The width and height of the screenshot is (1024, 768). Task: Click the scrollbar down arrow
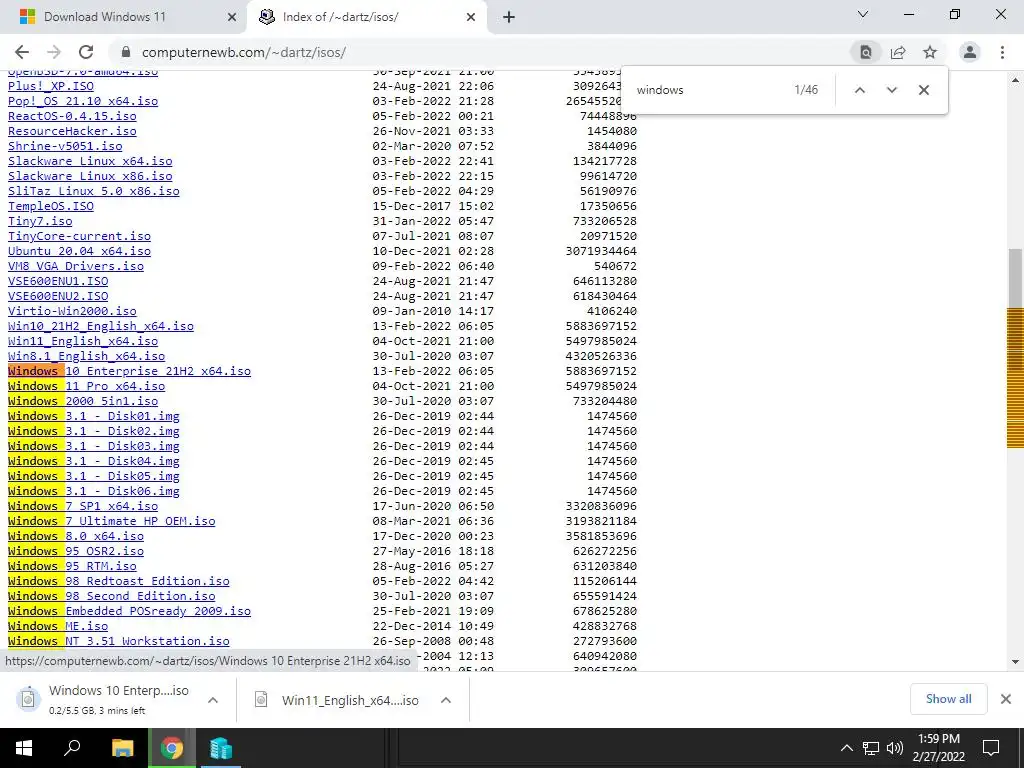click(x=1015, y=662)
